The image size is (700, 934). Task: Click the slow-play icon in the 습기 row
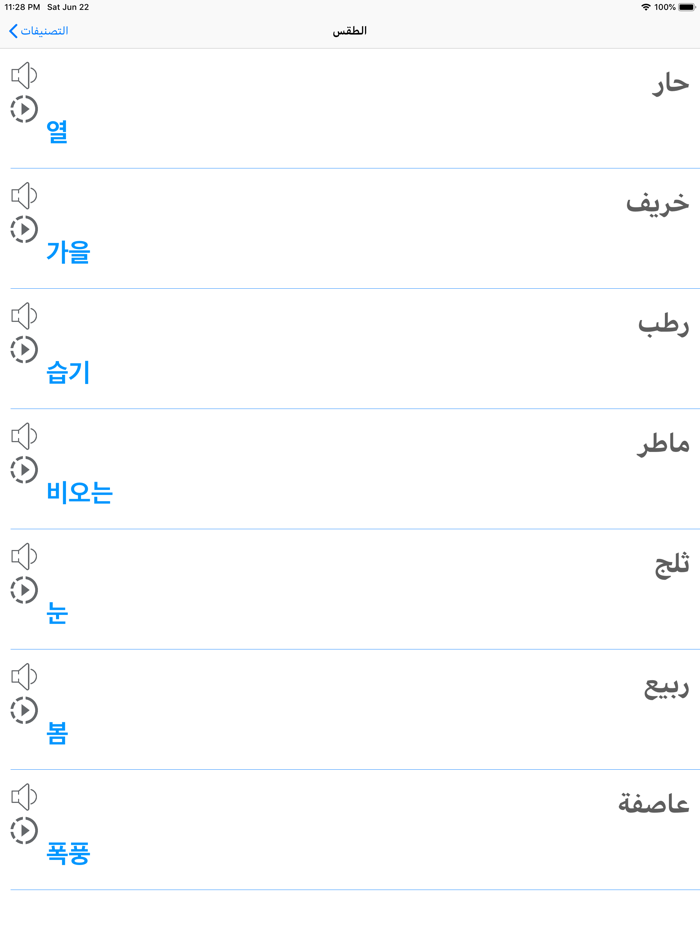tap(23, 348)
